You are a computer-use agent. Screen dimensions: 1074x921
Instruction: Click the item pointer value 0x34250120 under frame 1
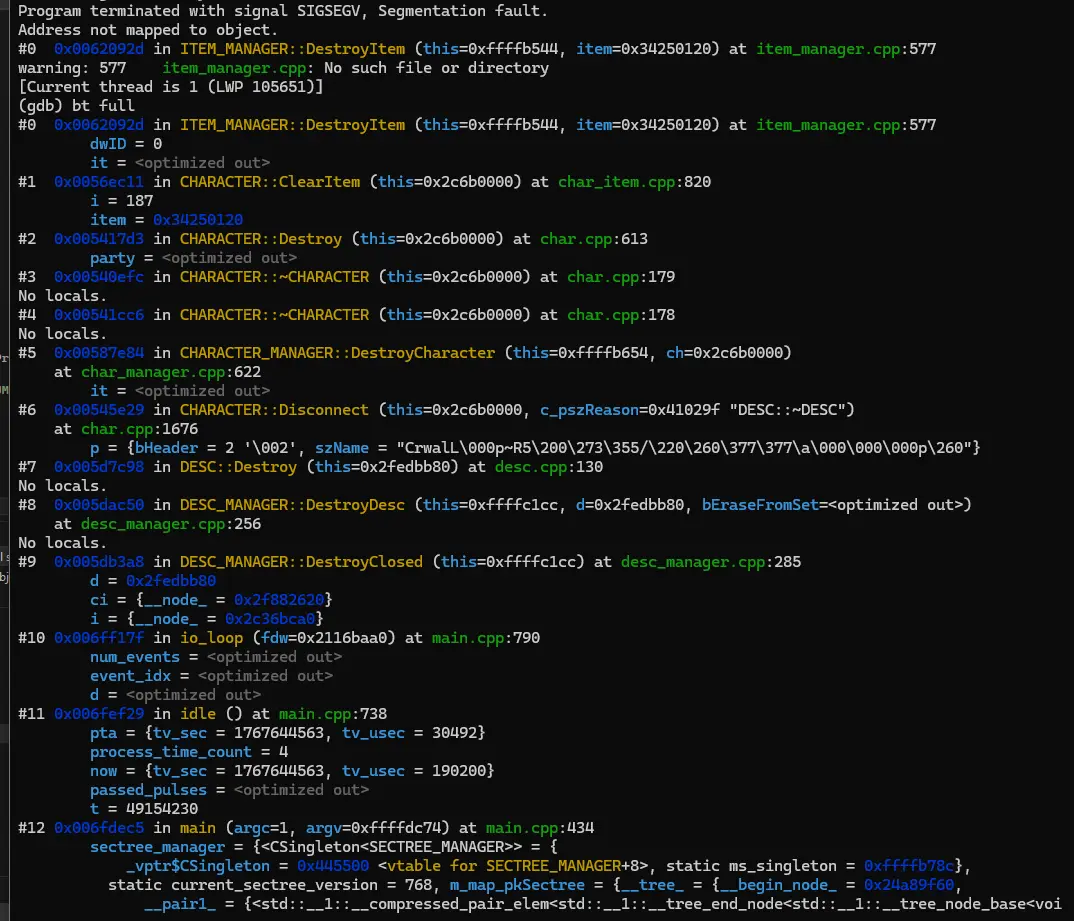(198, 220)
